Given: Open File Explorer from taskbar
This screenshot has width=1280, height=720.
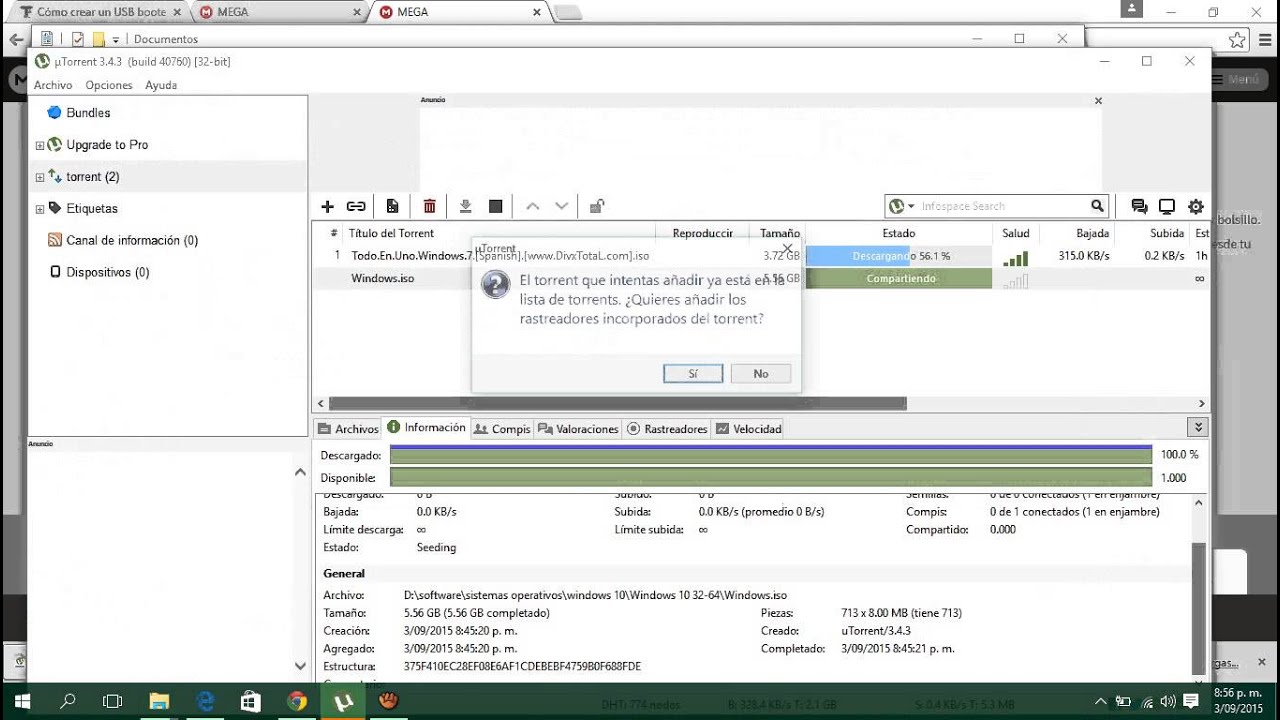Looking at the screenshot, I should pyautogui.click(x=159, y=702).
